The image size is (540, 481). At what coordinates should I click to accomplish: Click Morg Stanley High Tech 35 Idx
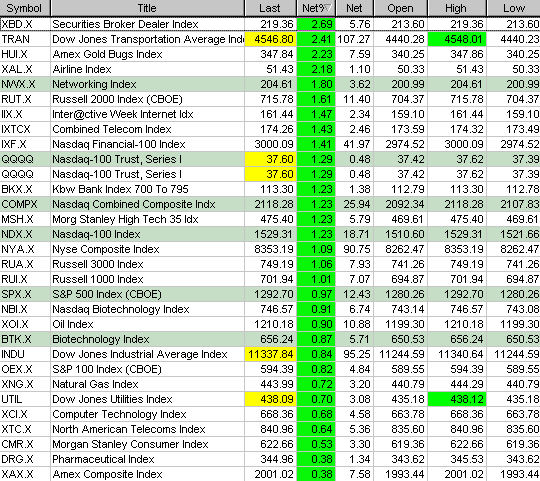[125, 219]
